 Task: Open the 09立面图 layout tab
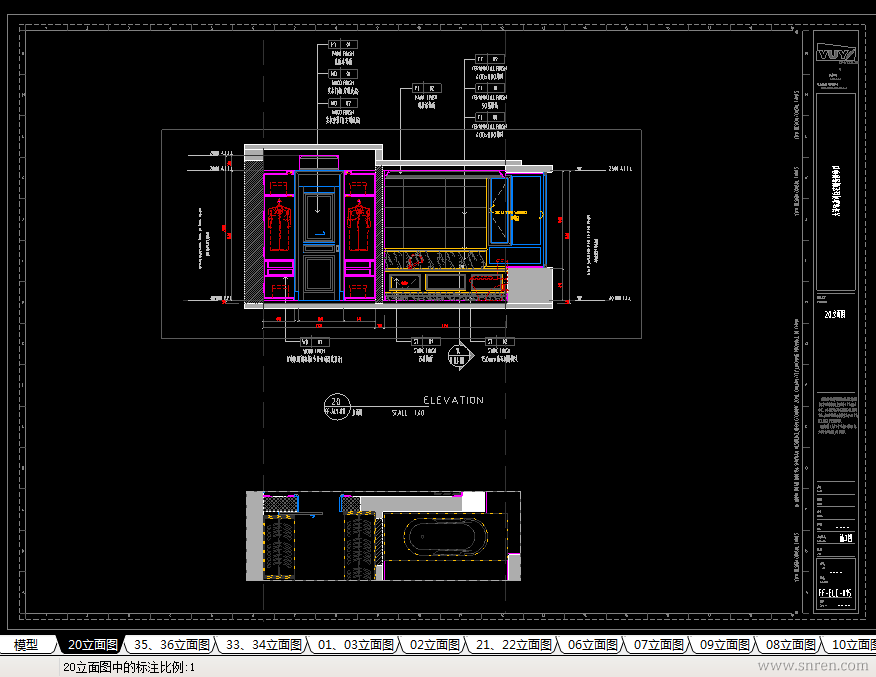point(724,645)
